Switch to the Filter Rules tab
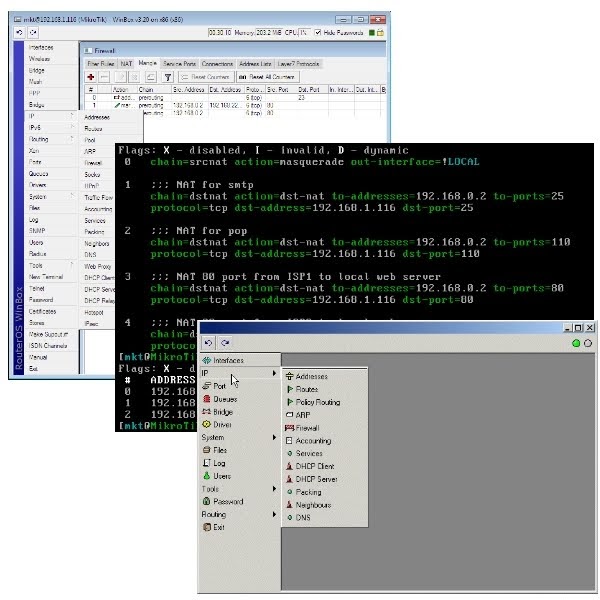600x600 pixels. coord(101,64)
